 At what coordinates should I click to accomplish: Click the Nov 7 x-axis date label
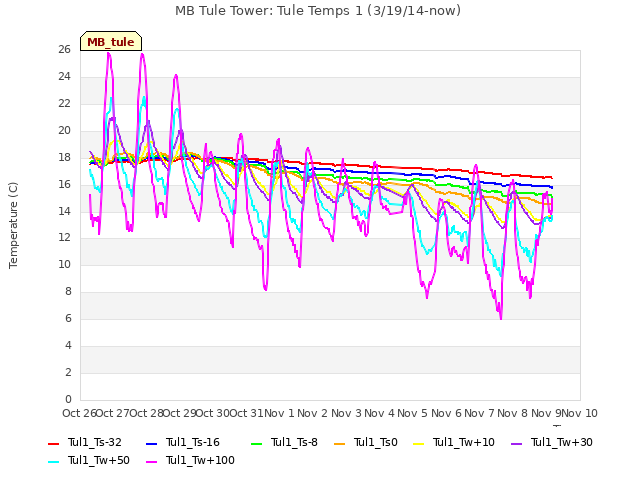[480, 413]
